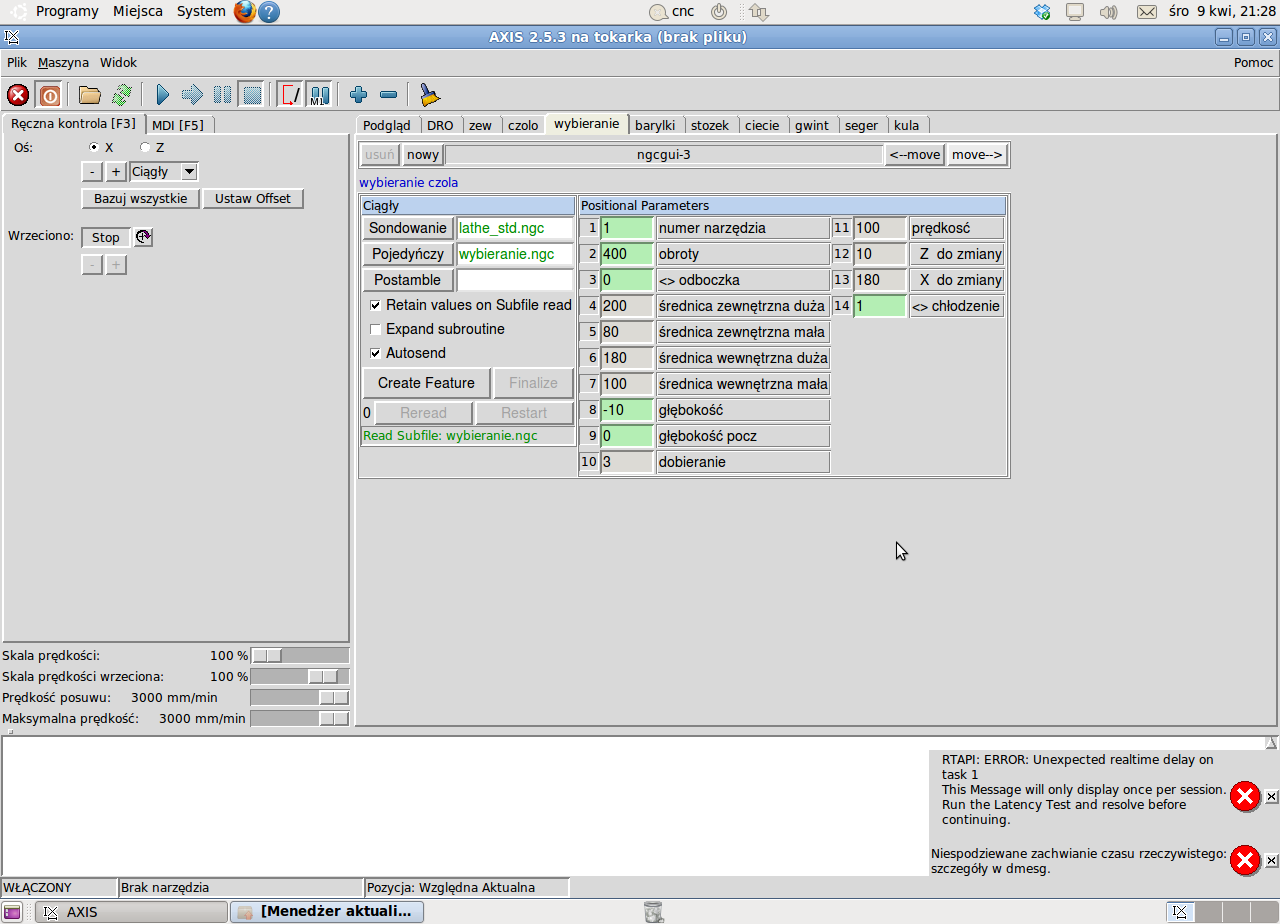Screen dimensions: 1280x924
Task: Open Maszyna menu
Action: tap(63, 62)
